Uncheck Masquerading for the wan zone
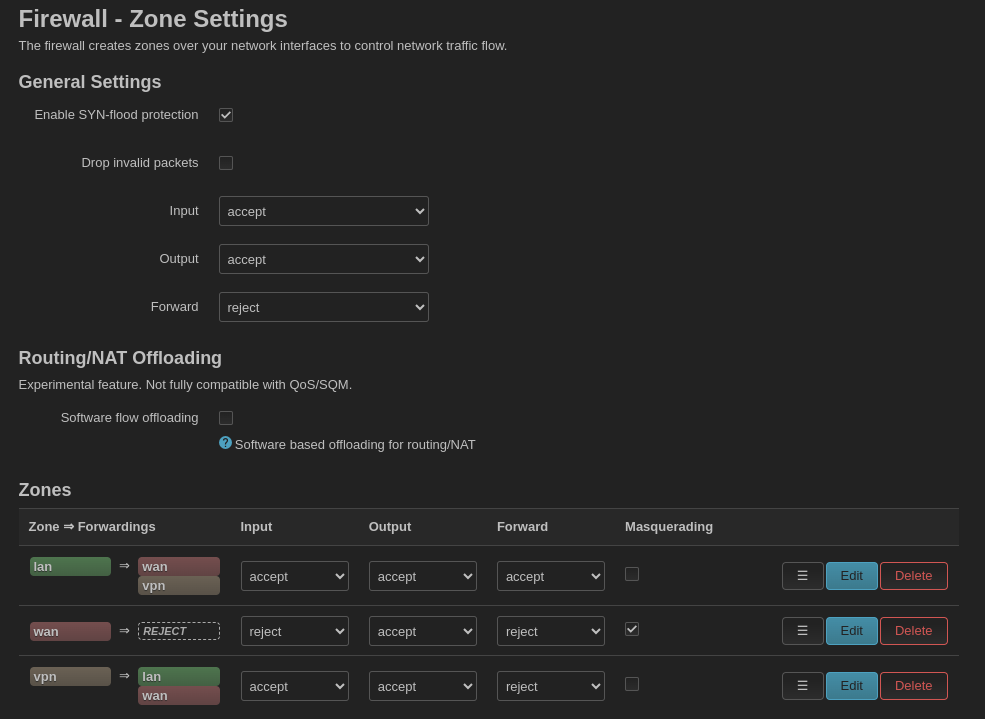 tap(632, 629)
